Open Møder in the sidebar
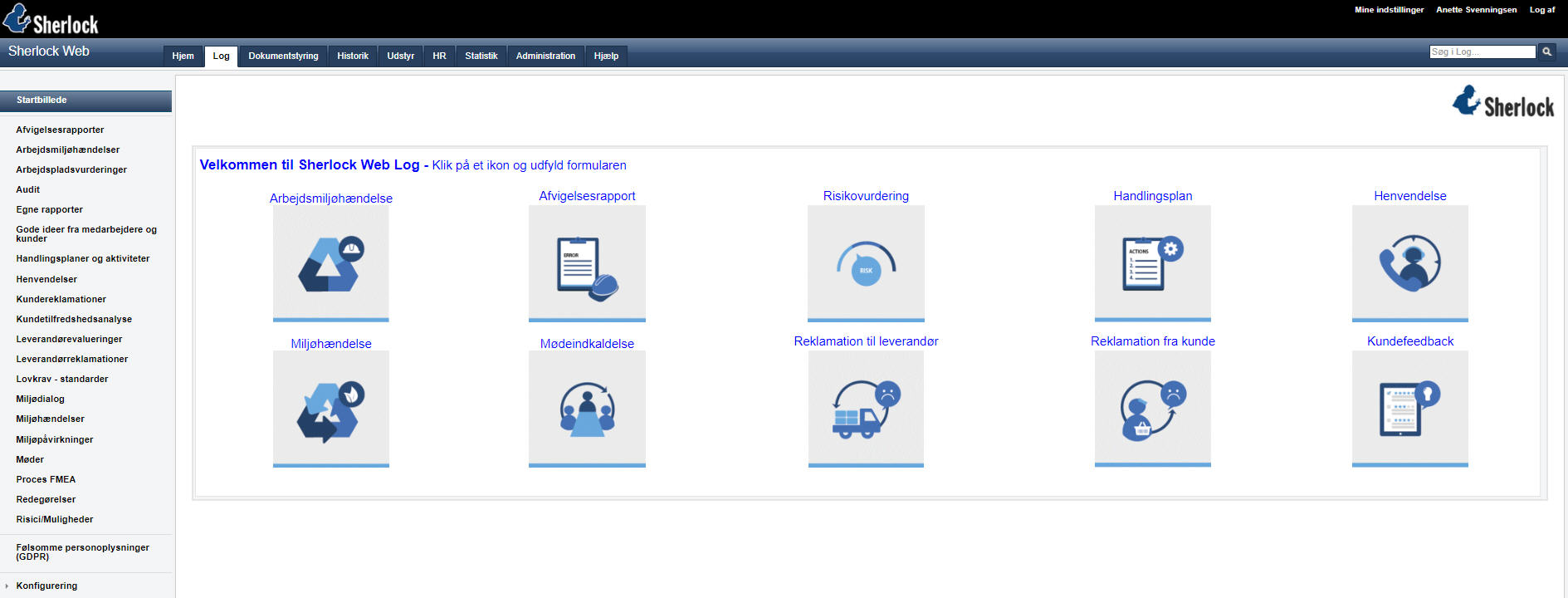 [x=30, y=459]
